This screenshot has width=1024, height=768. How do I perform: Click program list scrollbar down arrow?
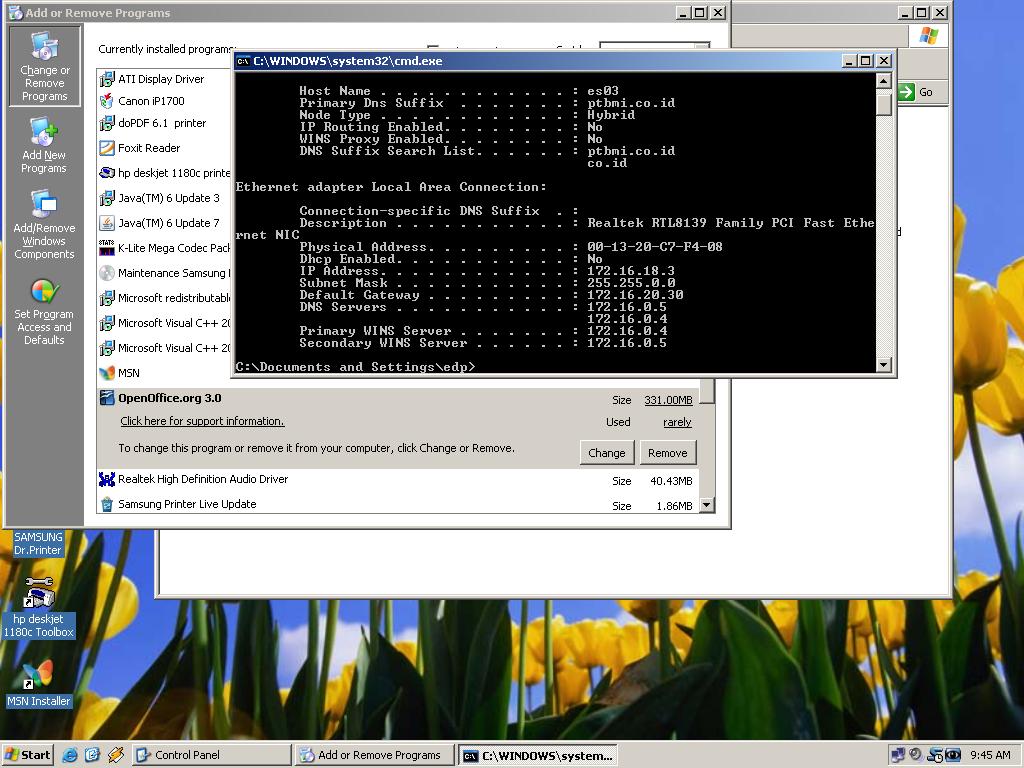pos(707,505)
